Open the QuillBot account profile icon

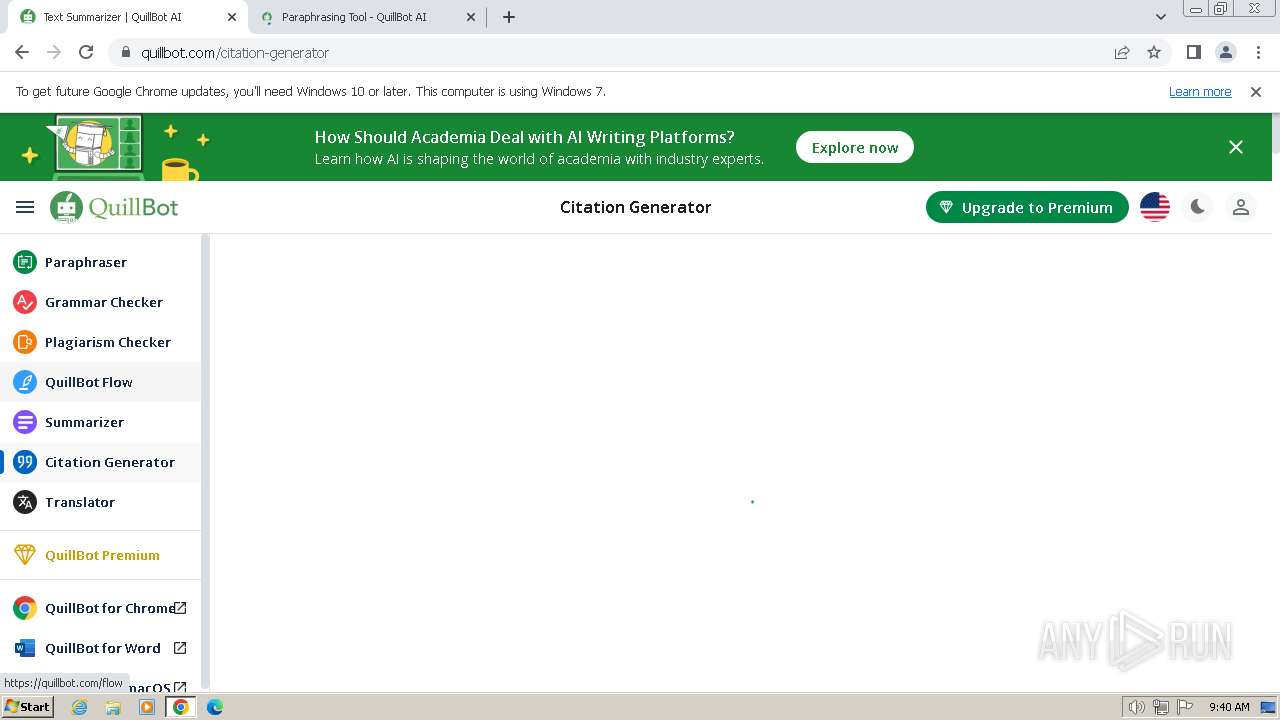1241,207
